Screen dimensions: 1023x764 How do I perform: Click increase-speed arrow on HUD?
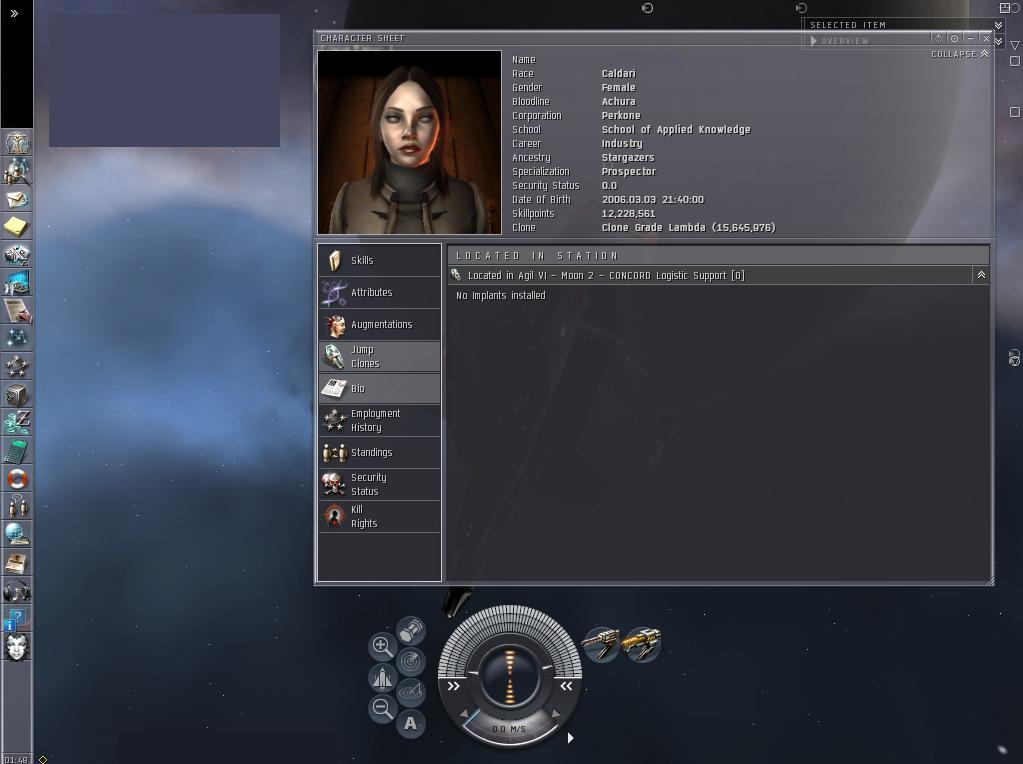pyautogui.click(x=556, y=714)
